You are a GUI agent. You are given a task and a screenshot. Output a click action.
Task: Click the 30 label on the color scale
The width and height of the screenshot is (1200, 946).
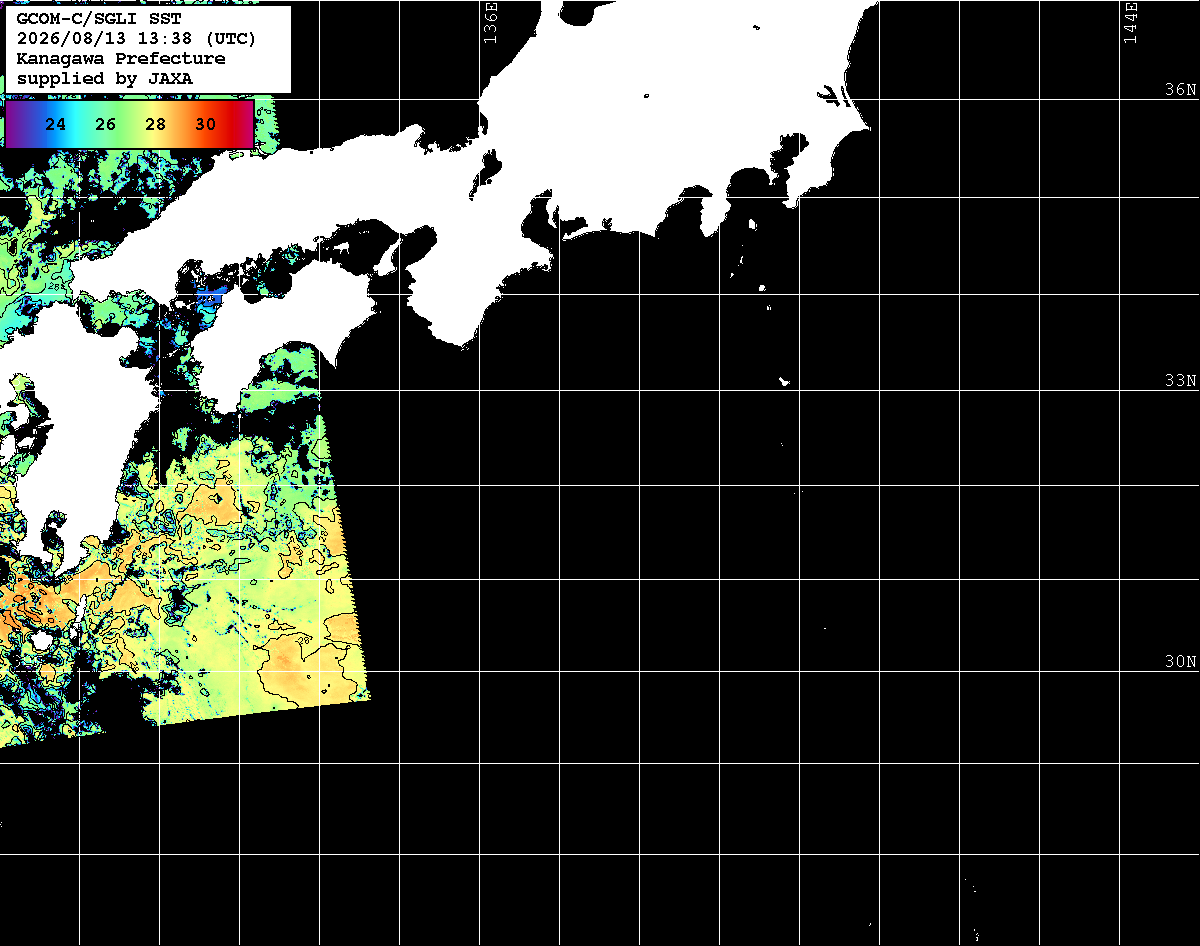(206, 125)
